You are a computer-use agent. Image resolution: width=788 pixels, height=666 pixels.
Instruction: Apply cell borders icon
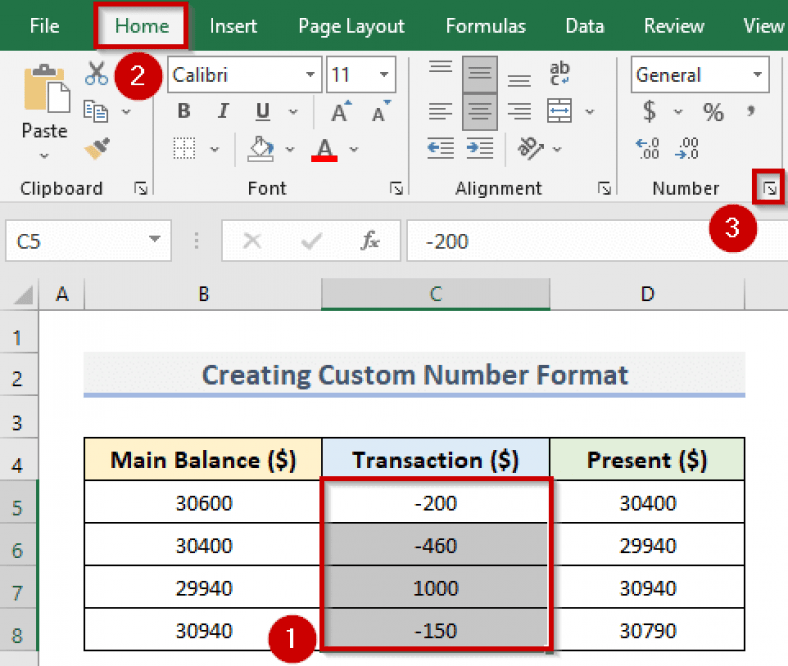tap(184, 149)
